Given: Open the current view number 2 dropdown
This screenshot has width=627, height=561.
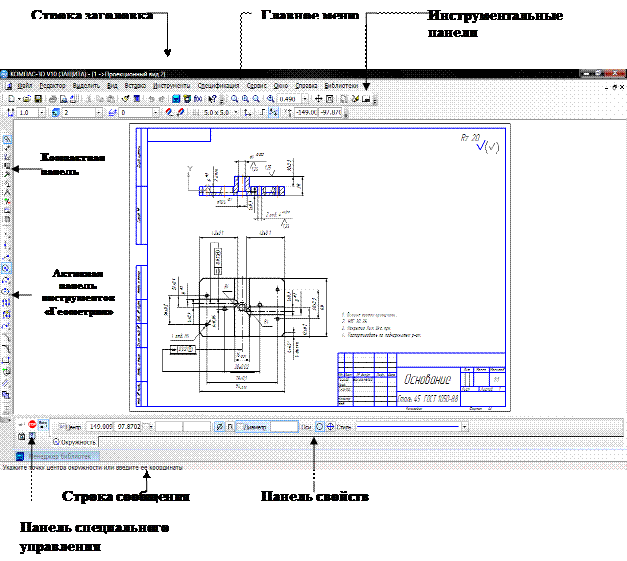Looking at the screenshot, I should [x=99, y=113].
